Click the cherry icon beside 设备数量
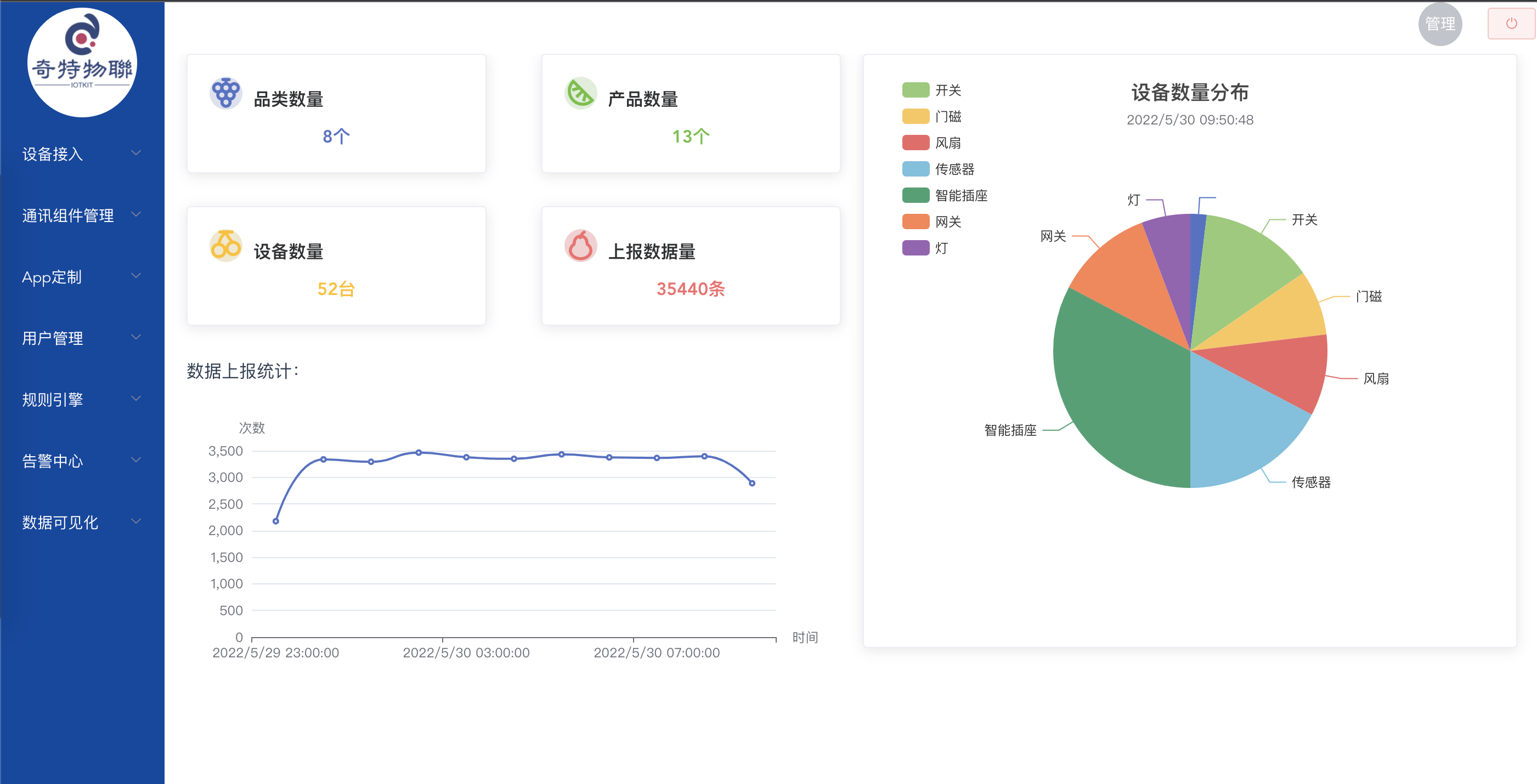The height and width of the screenshot is (784, 1537). point(225,246)
